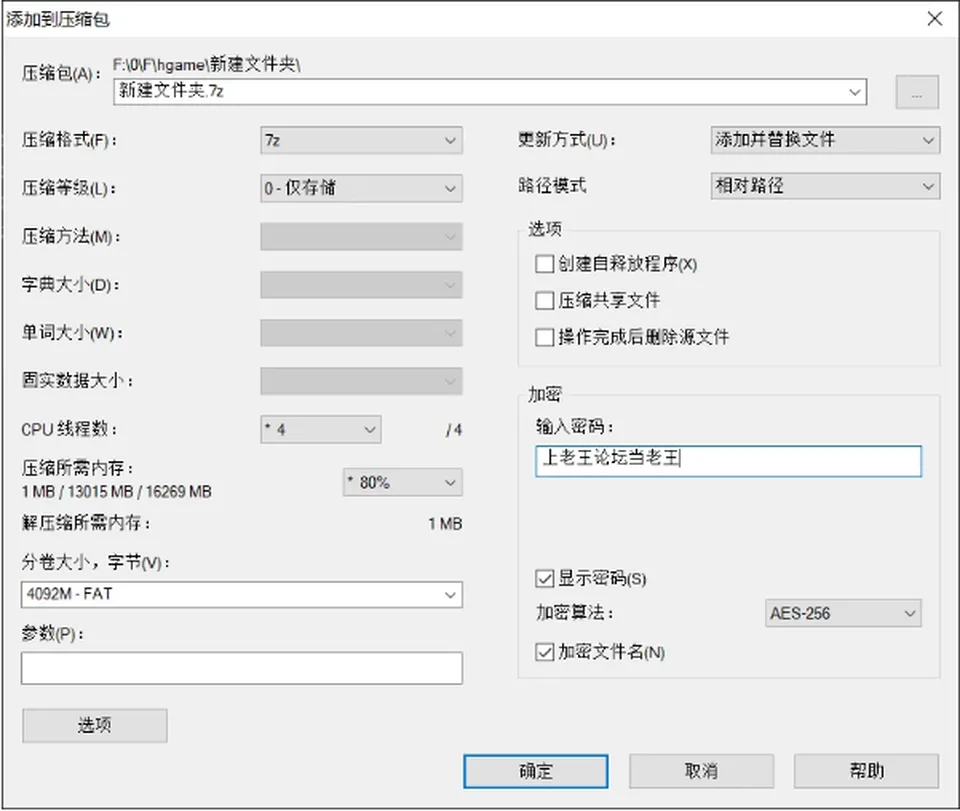Screen dimensions: 960x811
Task: Expand the 压缩等级 dropdown showing 仅存储
Action: pyautogui.click(x=361, y=188)
